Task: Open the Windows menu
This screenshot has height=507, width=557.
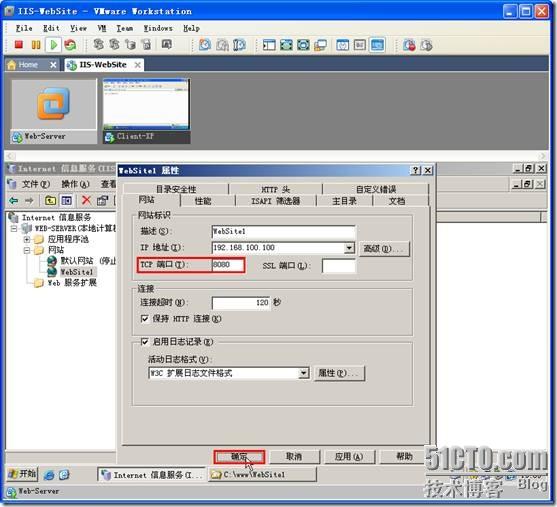Action: click(158, 28)
